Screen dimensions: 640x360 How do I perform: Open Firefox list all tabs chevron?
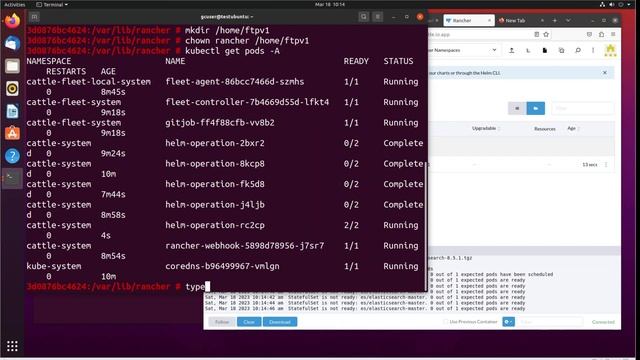coord(568,20)
